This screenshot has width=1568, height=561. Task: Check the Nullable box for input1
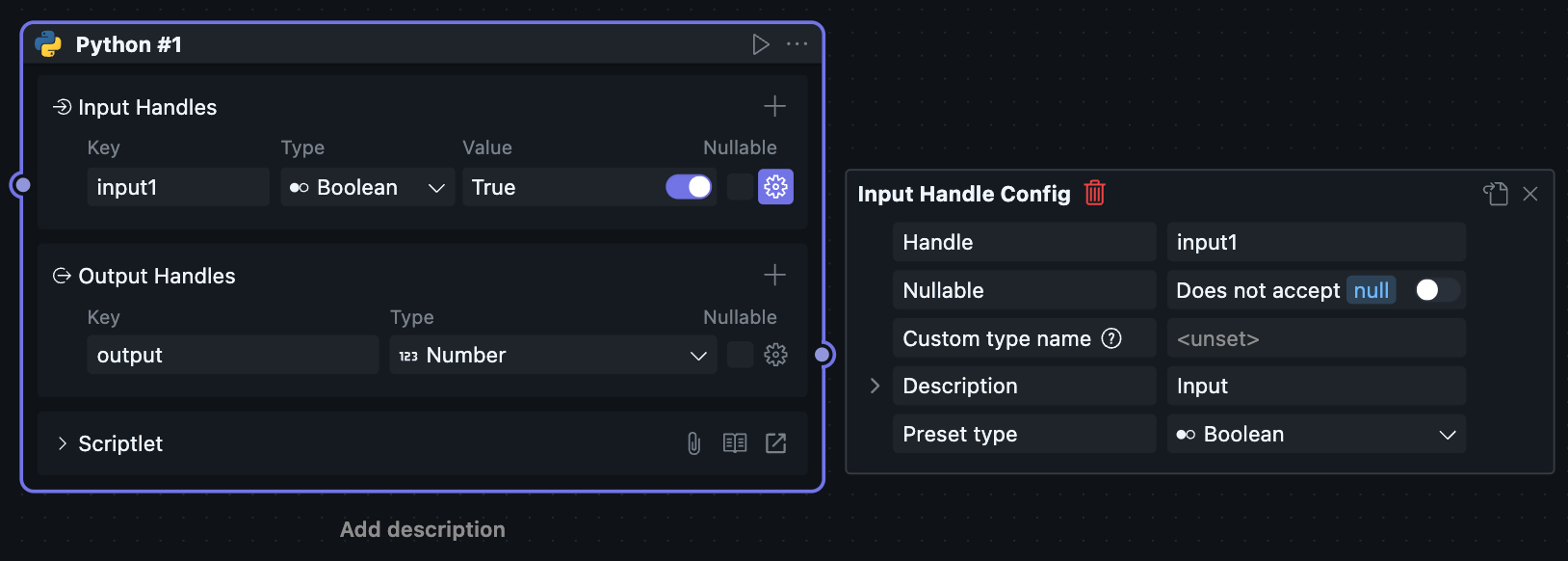point(740,187)
